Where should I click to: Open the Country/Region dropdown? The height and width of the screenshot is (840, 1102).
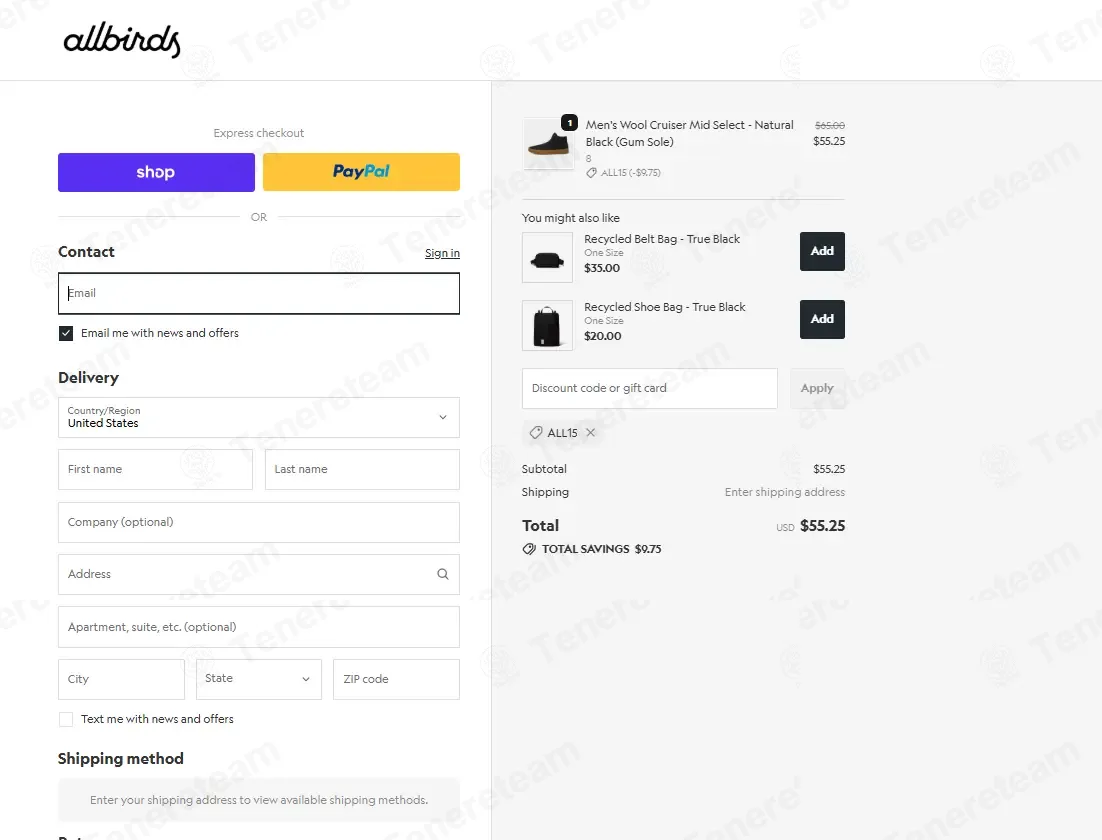[x=259, y=418]
